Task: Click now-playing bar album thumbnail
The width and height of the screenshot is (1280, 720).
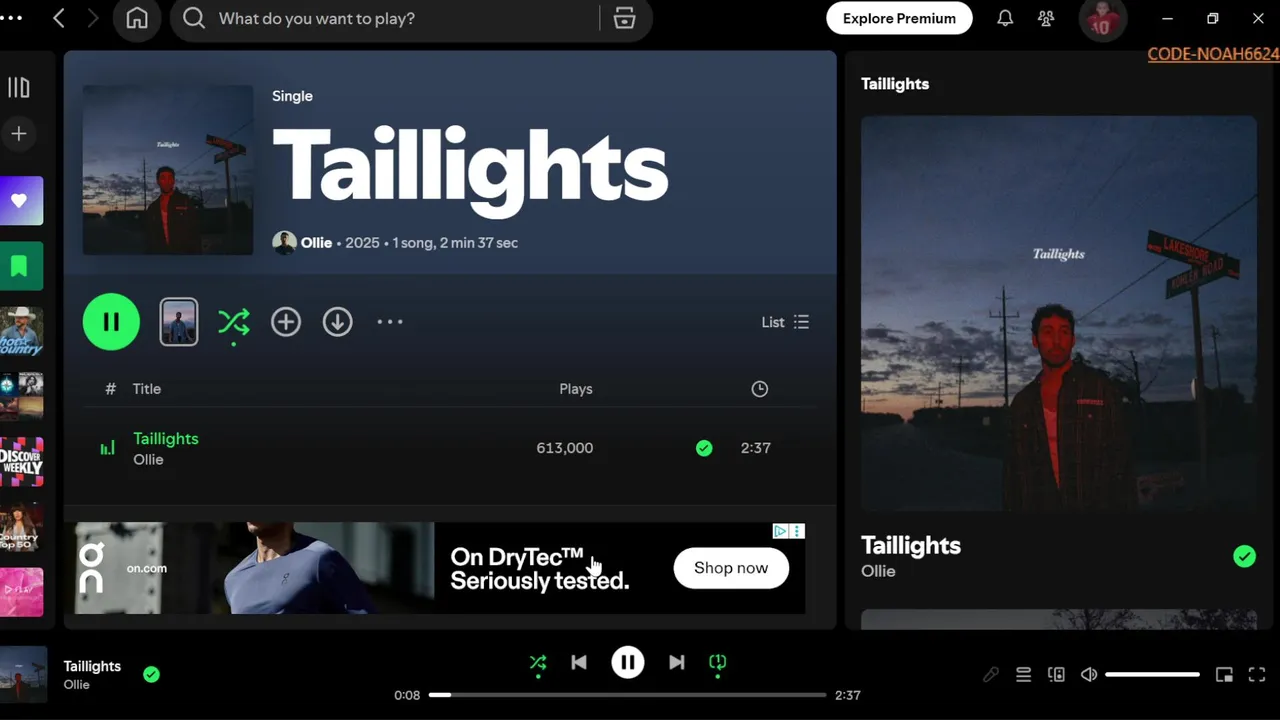Action: click(x=23, y=674)
